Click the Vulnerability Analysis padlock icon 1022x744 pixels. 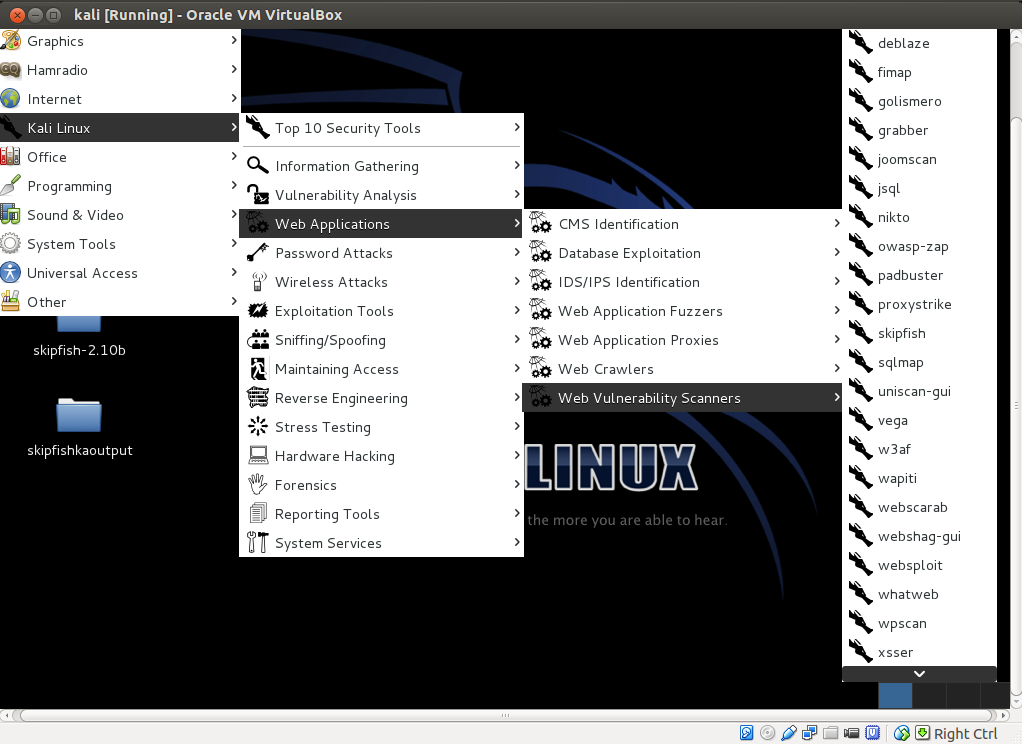(258, 194)
